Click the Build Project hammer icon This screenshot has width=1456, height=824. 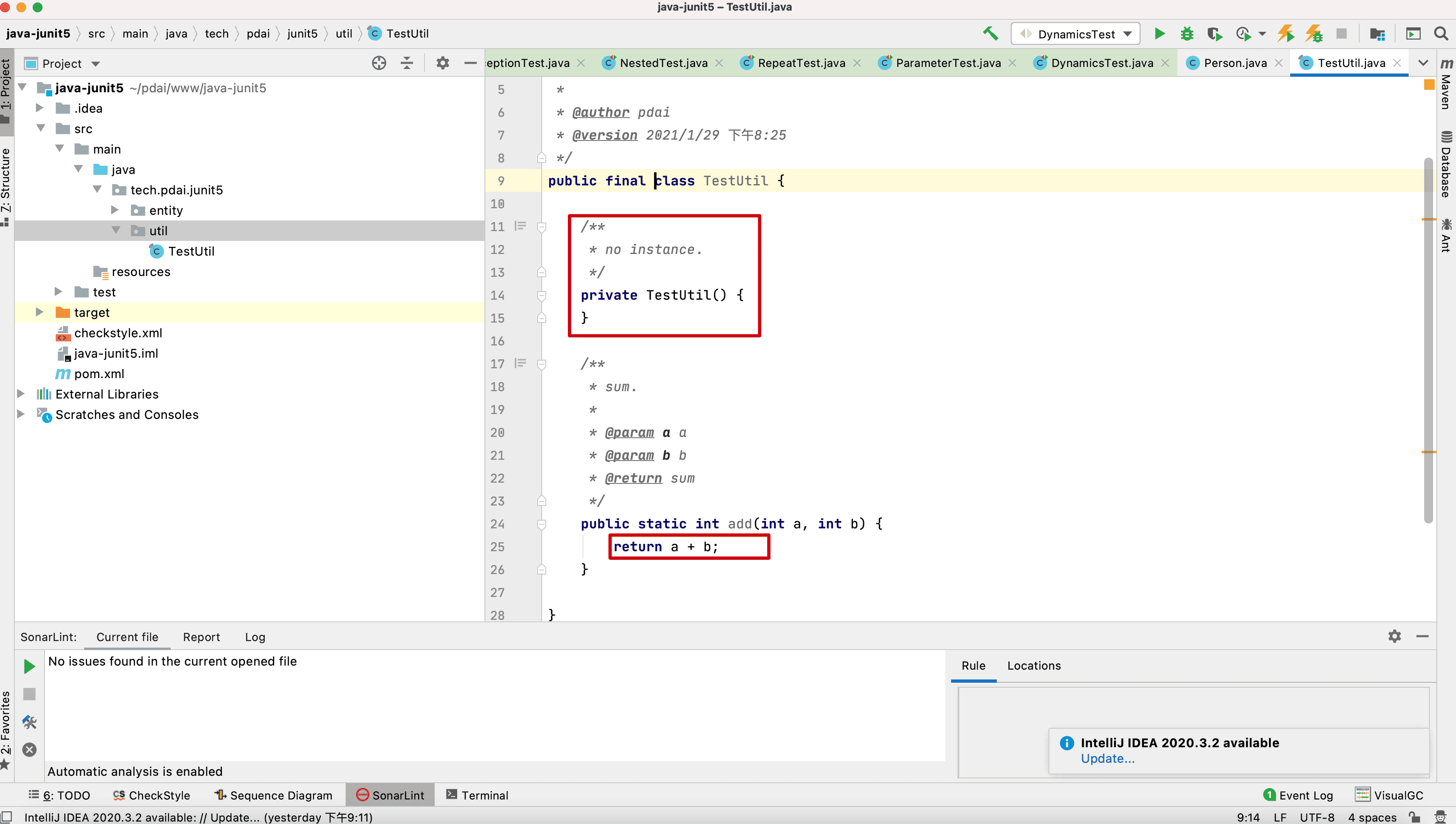click(990, 33)
